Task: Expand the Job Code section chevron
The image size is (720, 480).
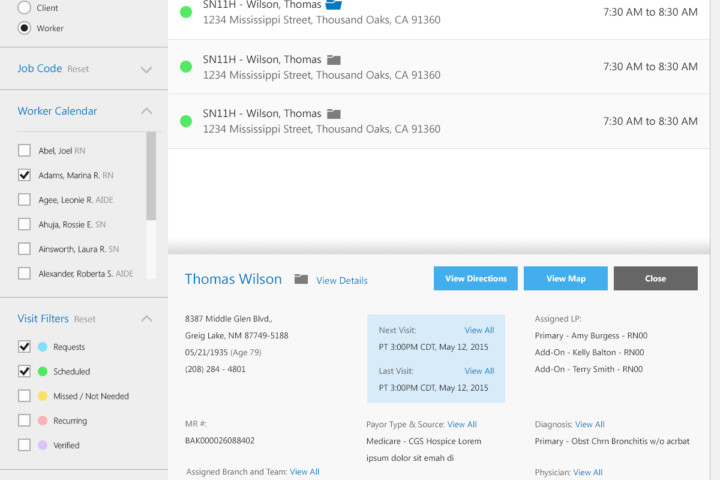Action: tap(146, 70)
